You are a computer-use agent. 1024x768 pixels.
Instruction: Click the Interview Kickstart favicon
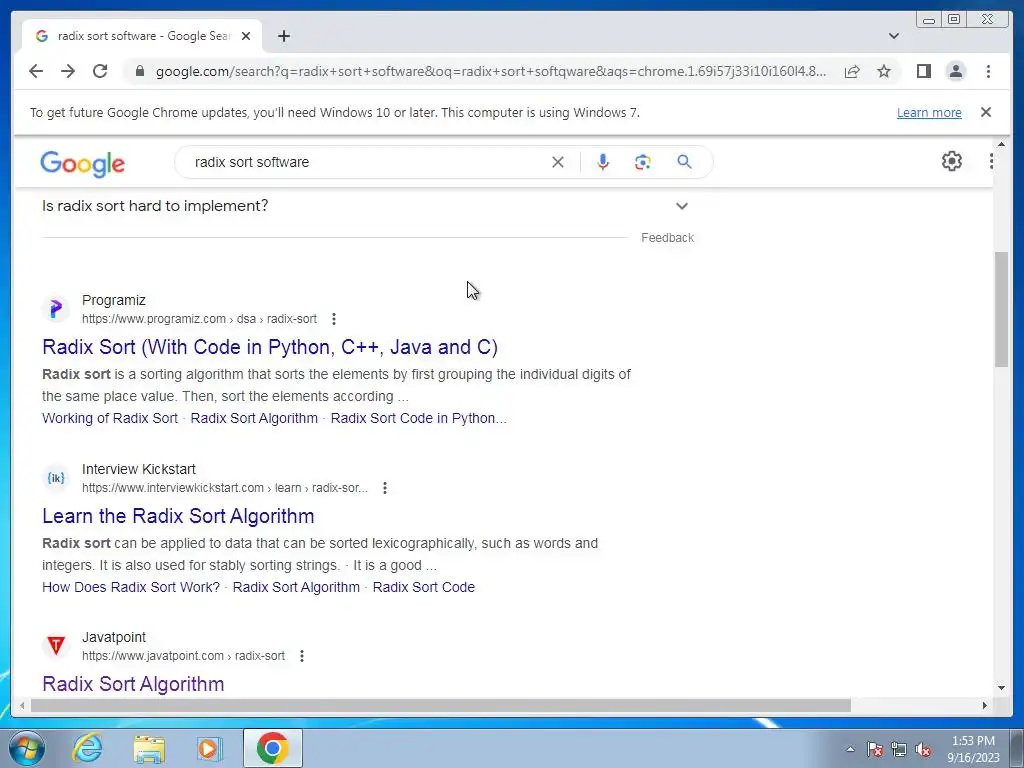[x=56, y=477]
